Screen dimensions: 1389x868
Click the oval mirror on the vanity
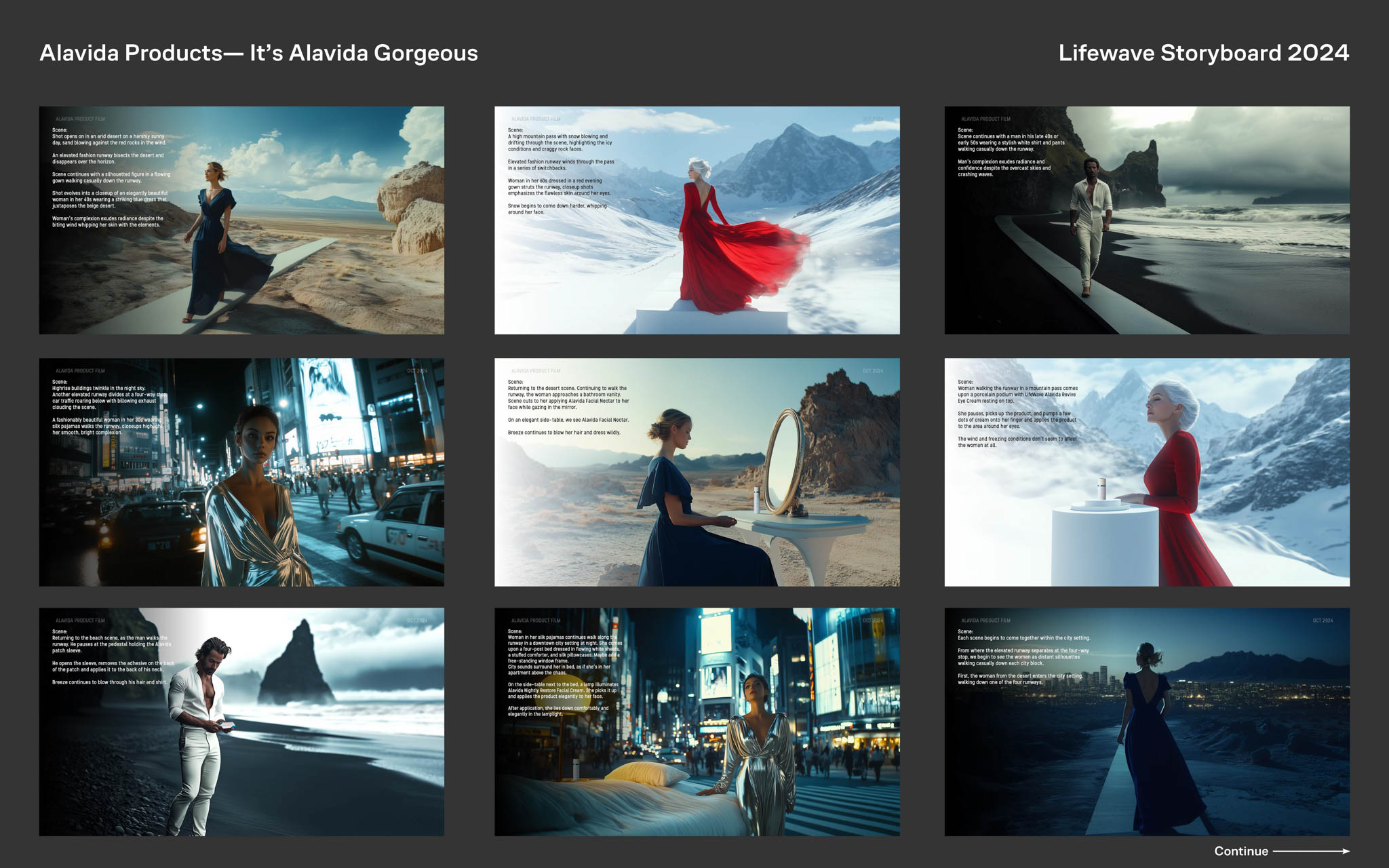pyautogui.click(x=784, y=461)
